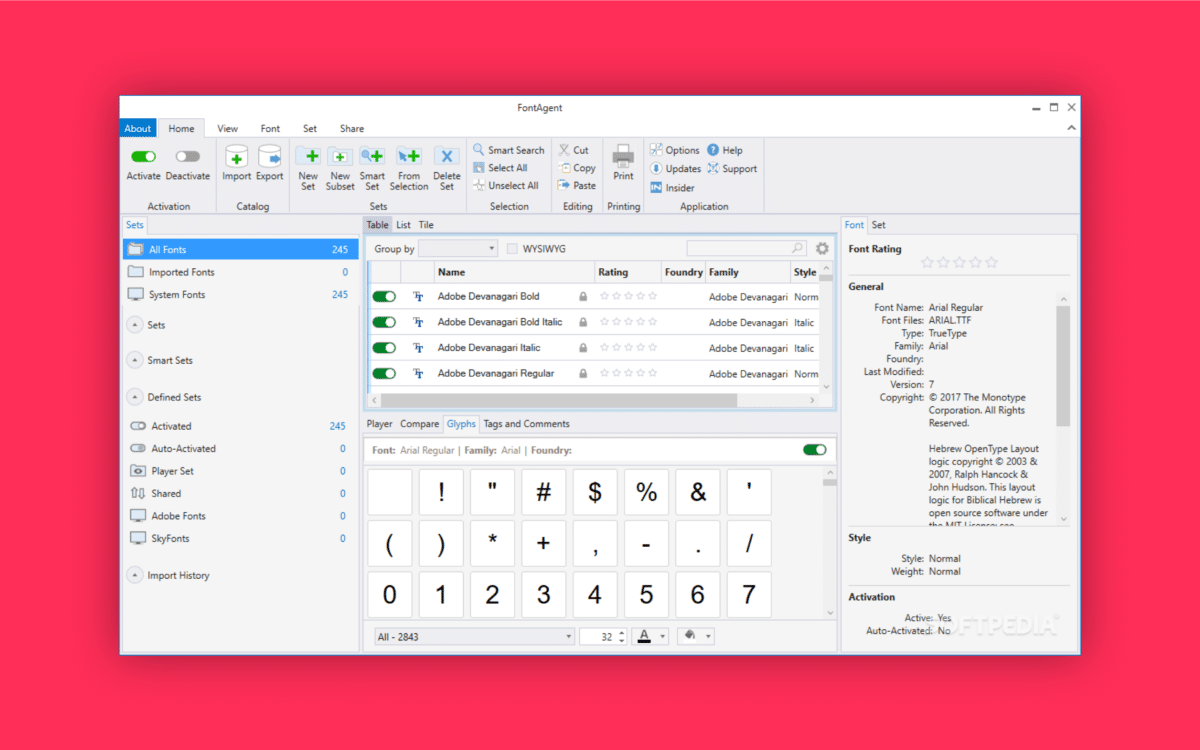
Task: Select the '&' glyph cell
Action: [698, 492]
